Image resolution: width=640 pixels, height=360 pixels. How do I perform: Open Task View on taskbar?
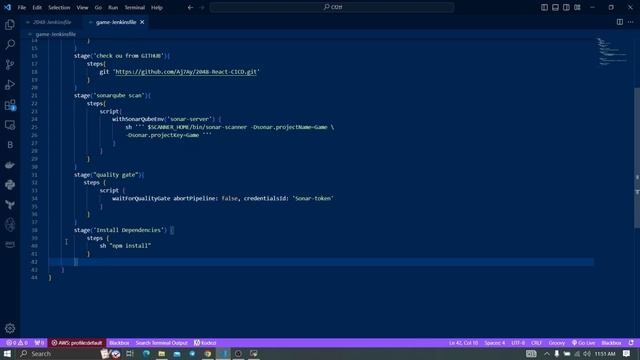coord(130,353)
